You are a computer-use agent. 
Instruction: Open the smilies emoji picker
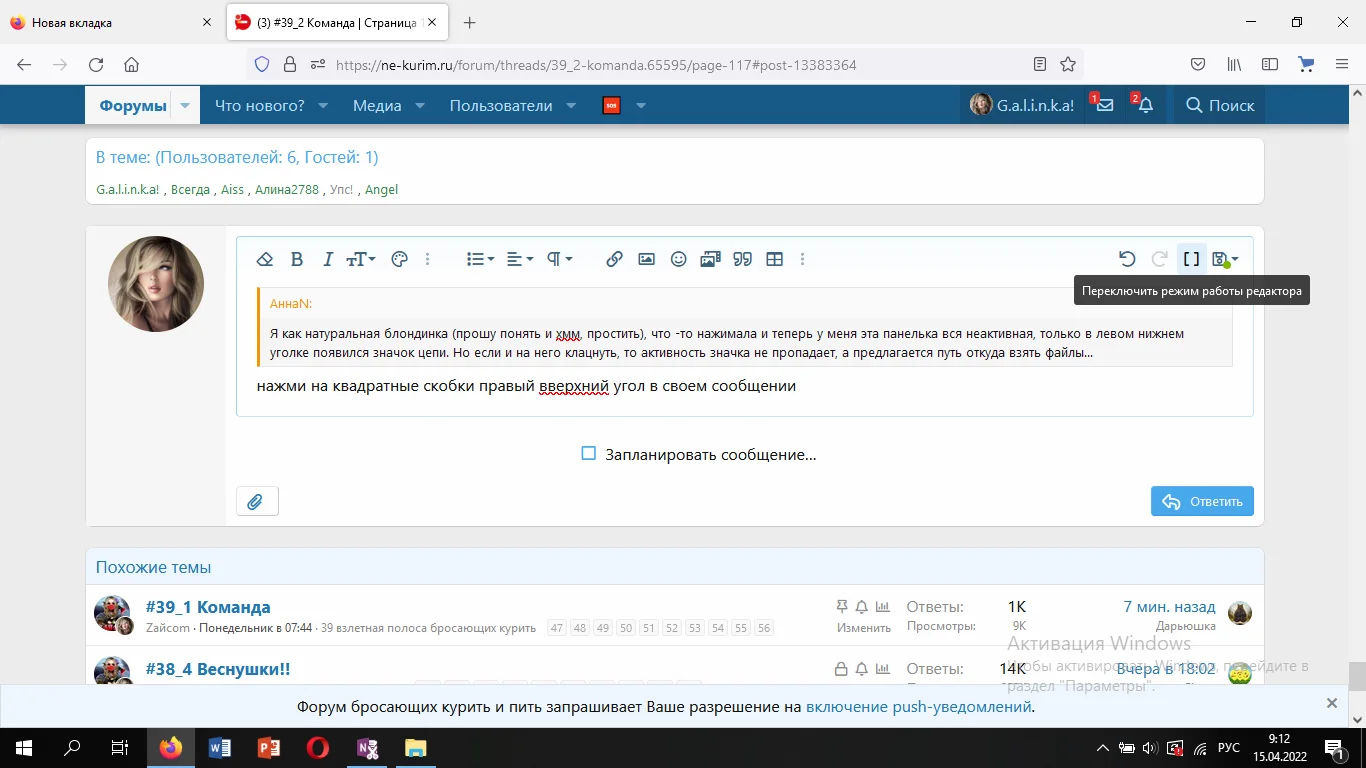pos(678,259)
